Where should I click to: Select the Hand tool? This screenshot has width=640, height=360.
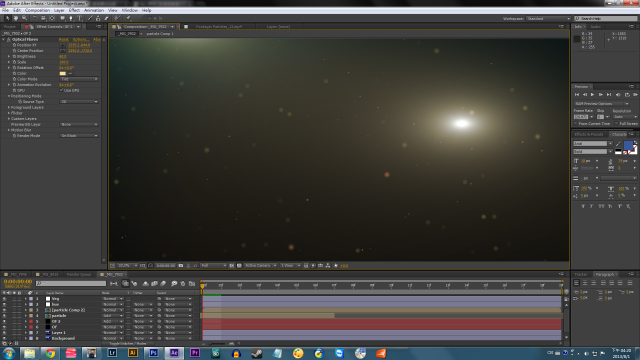16,18
